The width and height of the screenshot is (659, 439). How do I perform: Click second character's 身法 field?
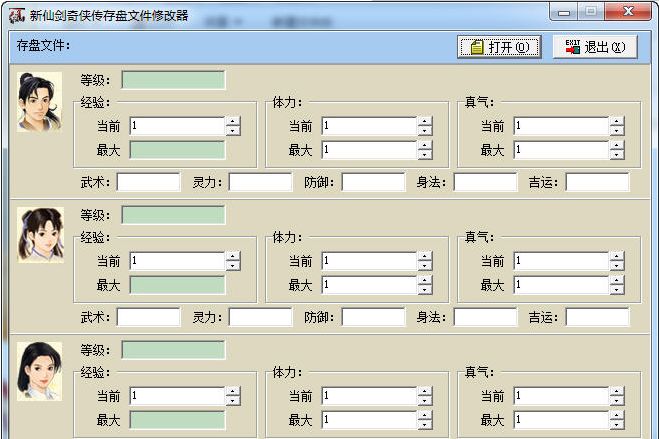tap(485, 317)
